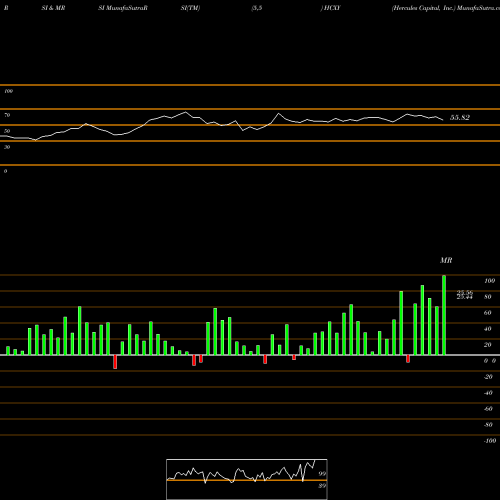Select the MR label above the histogram

point(446,260)
